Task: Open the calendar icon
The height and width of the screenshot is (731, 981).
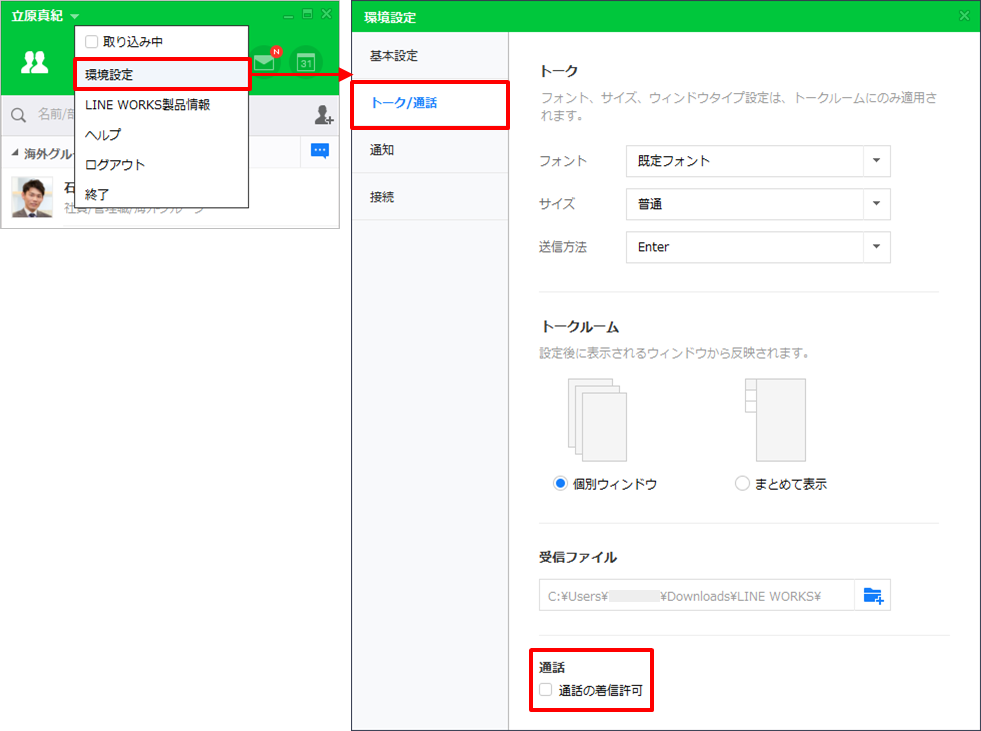Action: [306, 62]
